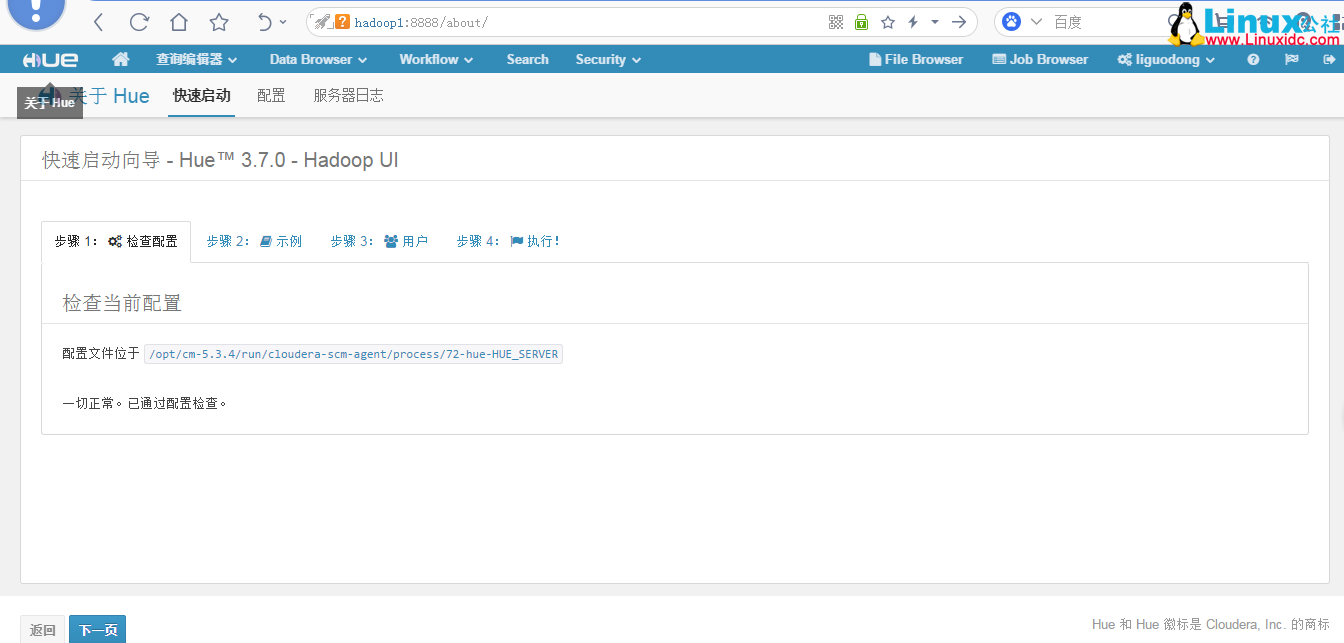Viewport: 1344px width, 643px height.
Task: Open the 服务器日志 tab
Action: [x=348, y=96]
